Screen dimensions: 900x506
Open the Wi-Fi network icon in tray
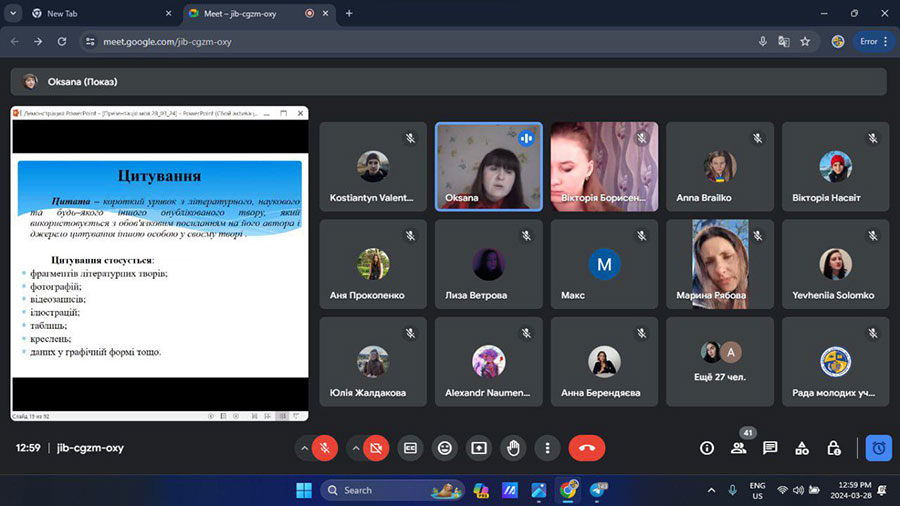pos(782,490)
